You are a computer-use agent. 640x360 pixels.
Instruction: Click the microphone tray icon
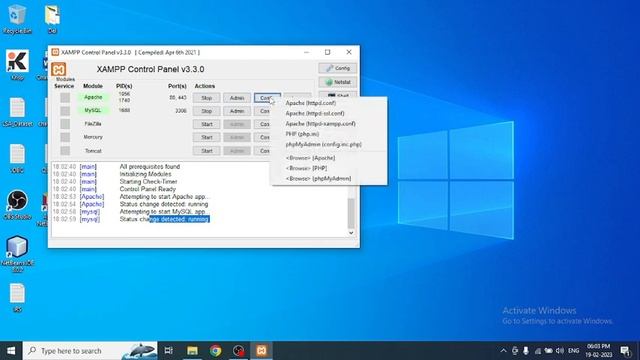526,351
